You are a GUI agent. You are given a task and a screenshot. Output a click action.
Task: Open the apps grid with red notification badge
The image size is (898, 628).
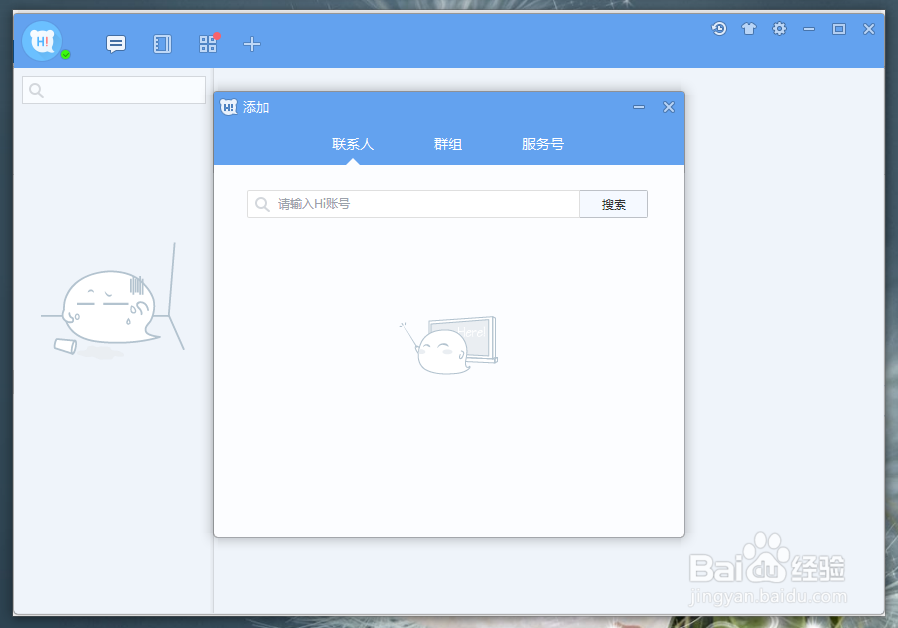(x=207, y=44)
